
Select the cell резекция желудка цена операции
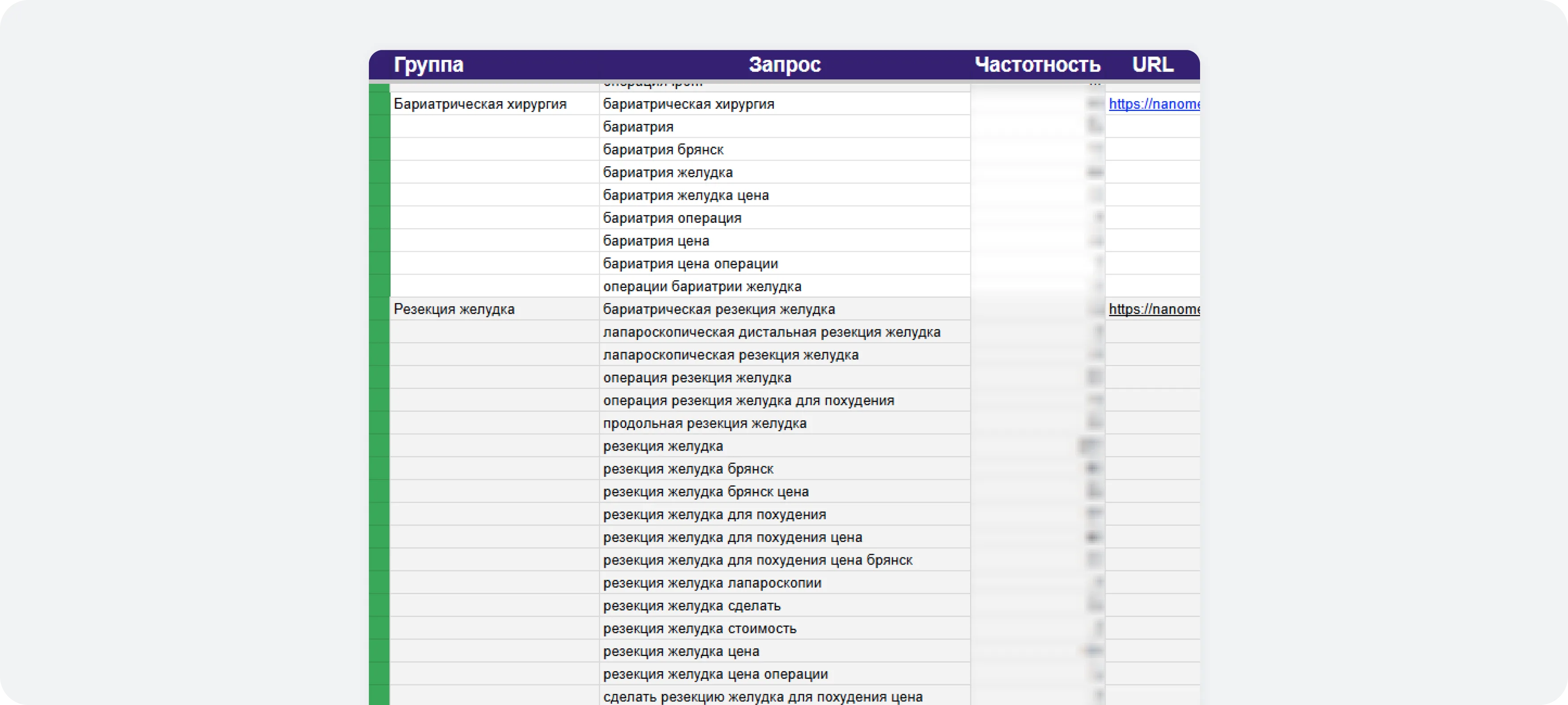784,675
